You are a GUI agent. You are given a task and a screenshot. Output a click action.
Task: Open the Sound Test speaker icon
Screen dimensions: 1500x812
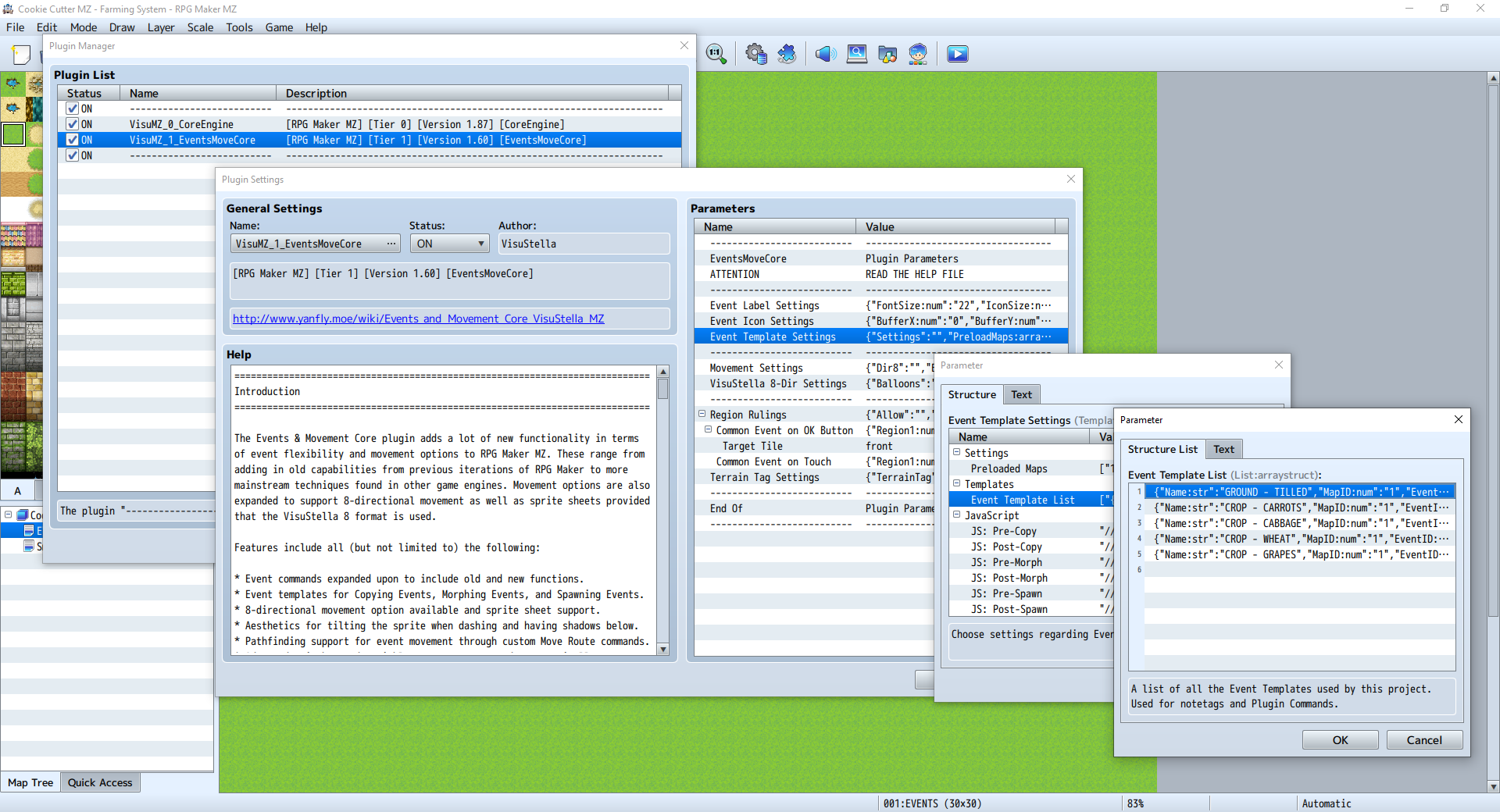point(826,54)
